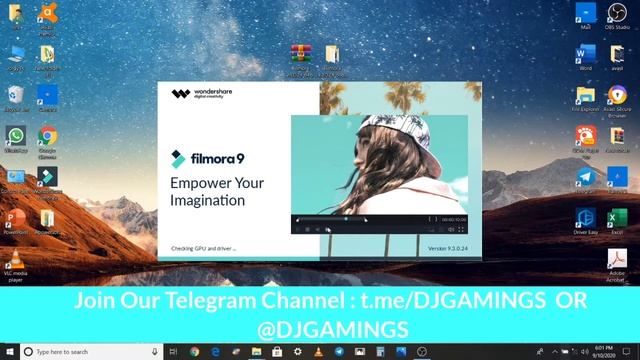Launch OBS Studio desktop shortcut
The width and height of the screenshot is (640, 360).
[x=617, y=16]
